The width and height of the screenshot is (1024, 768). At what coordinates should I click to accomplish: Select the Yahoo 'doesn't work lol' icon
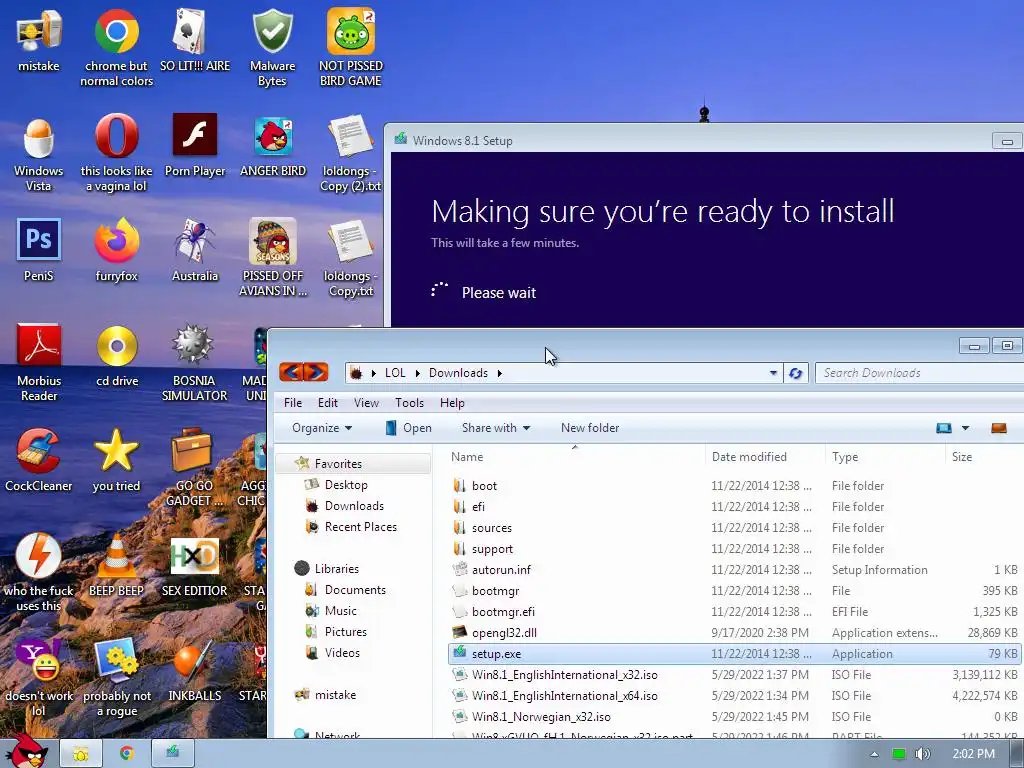[x=39, y=678]
